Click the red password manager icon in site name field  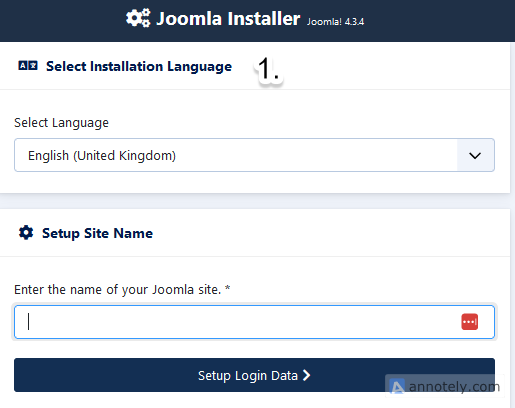pyautogui.click(x=469, y=322)
